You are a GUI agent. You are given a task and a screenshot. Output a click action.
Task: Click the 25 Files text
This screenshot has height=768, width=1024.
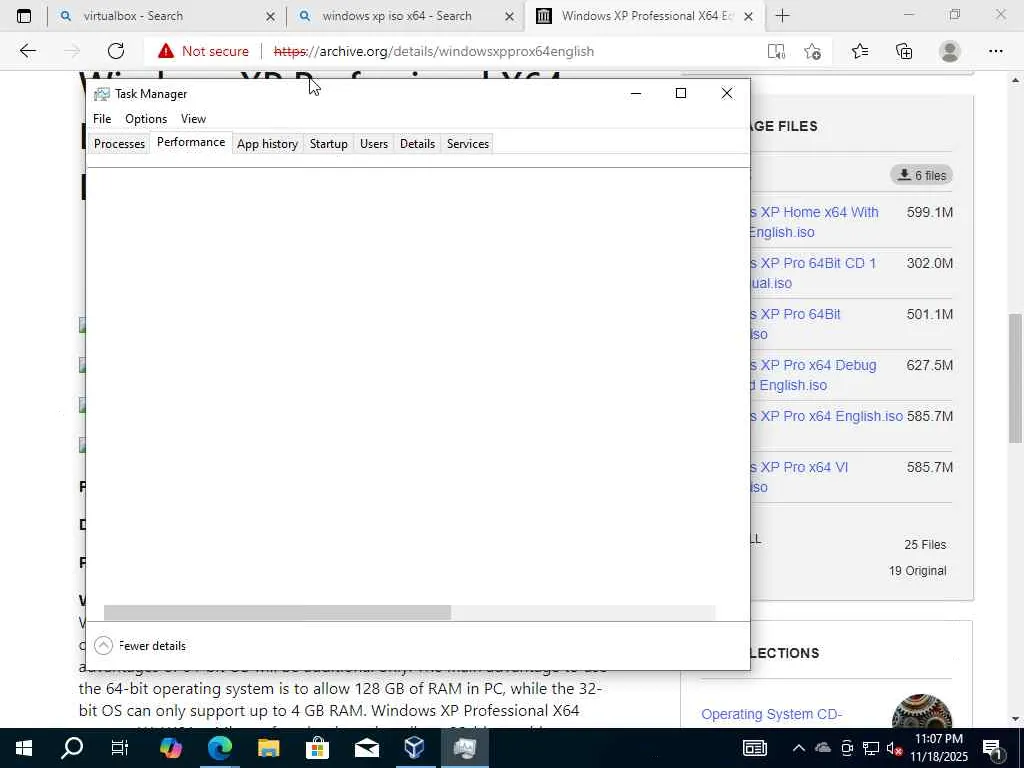[925, 545]
